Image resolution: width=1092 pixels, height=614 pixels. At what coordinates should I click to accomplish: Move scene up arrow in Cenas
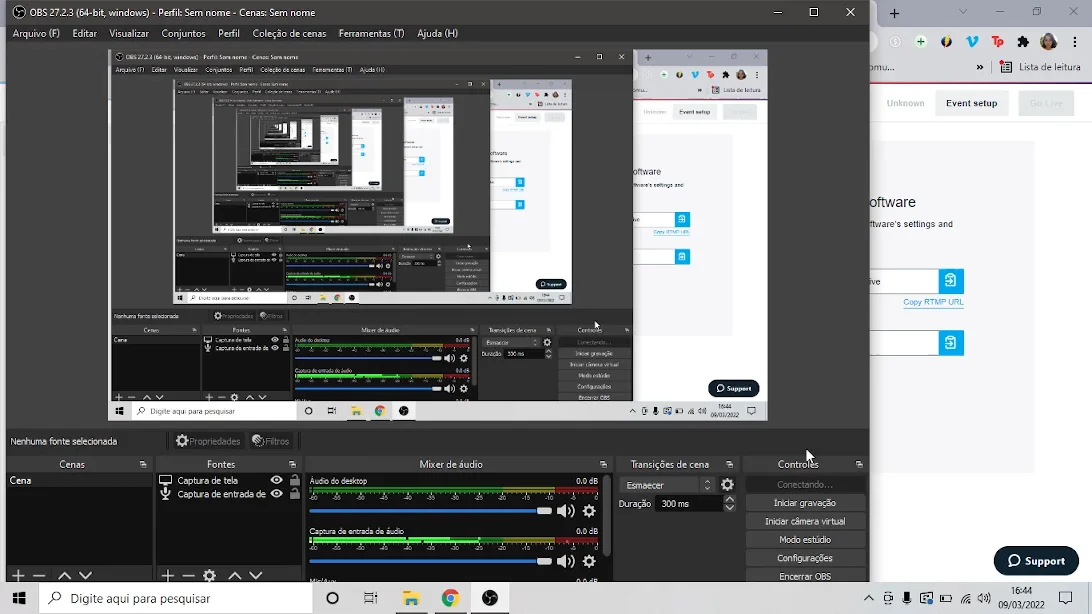click(x=64, y=576)
